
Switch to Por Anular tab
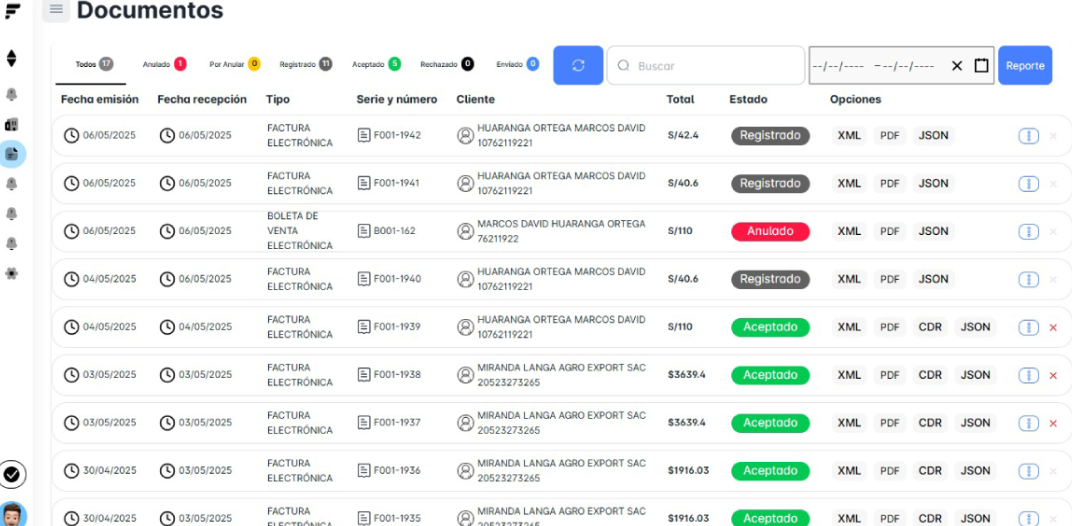click(234, 64)
